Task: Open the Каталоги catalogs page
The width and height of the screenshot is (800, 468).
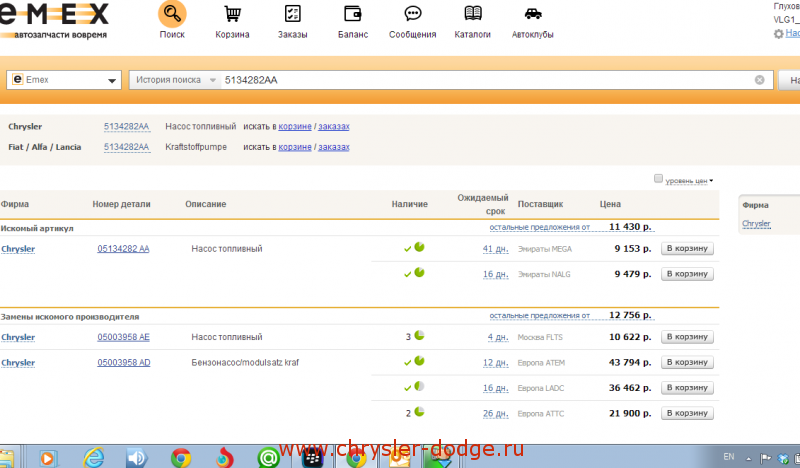Action: point(472,20)
